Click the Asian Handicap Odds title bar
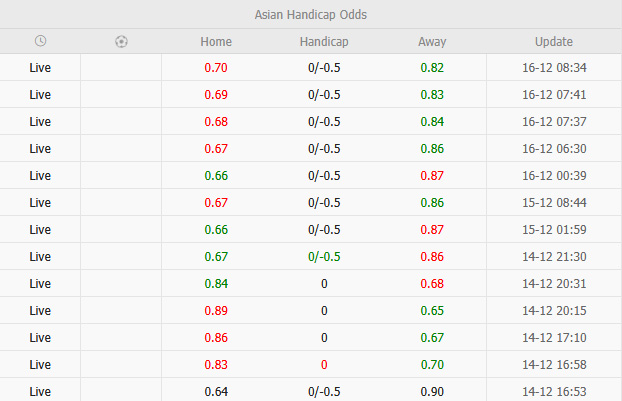The height and width of the screenshot is (401, 622). 311,15
